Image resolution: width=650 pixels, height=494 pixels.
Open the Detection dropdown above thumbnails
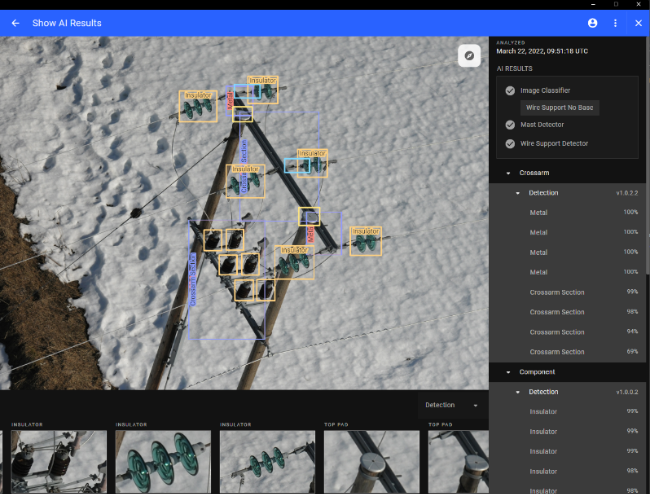tap(452, 405)
